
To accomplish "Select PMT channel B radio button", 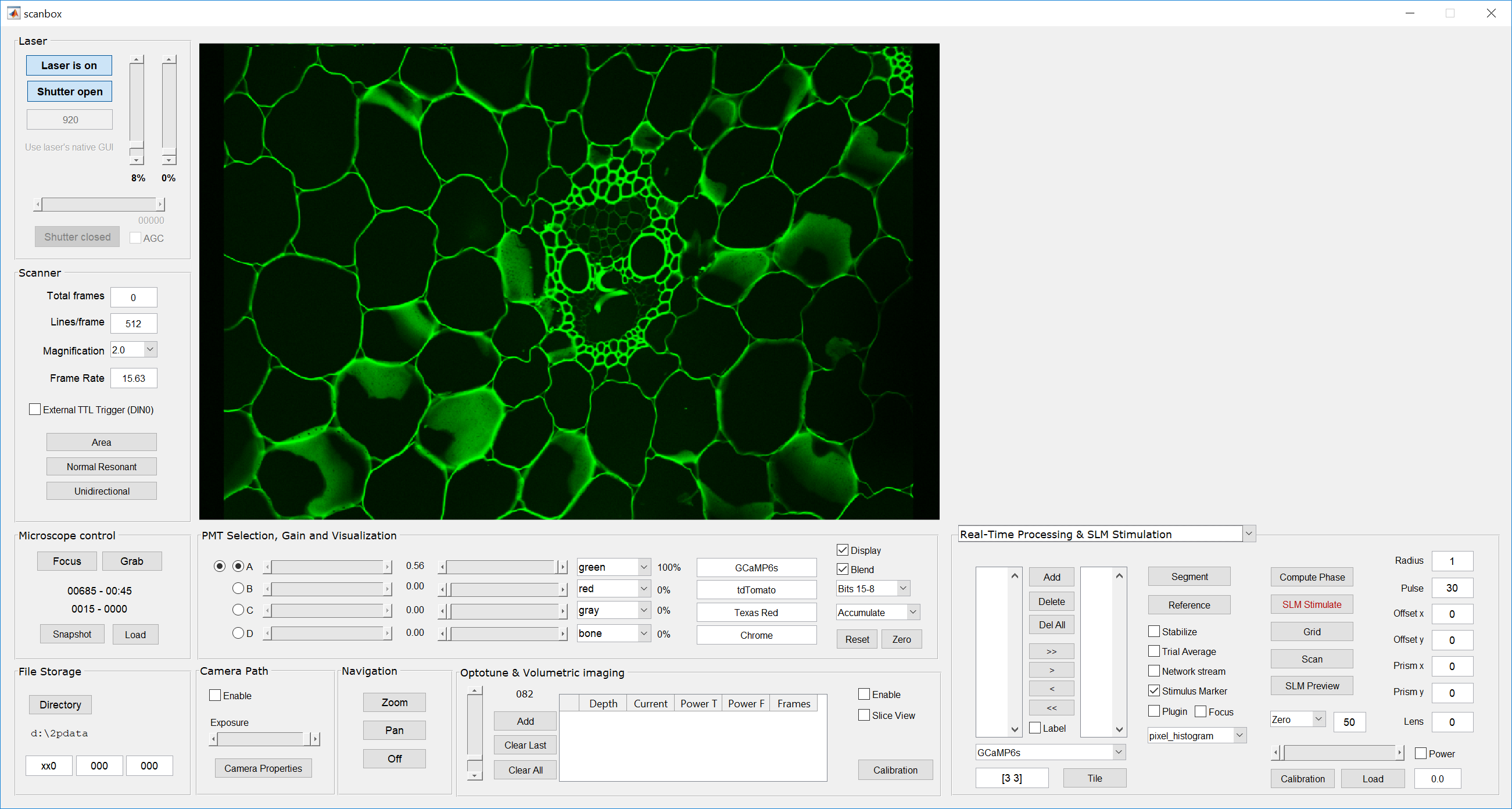I will [x=238, y=588].
